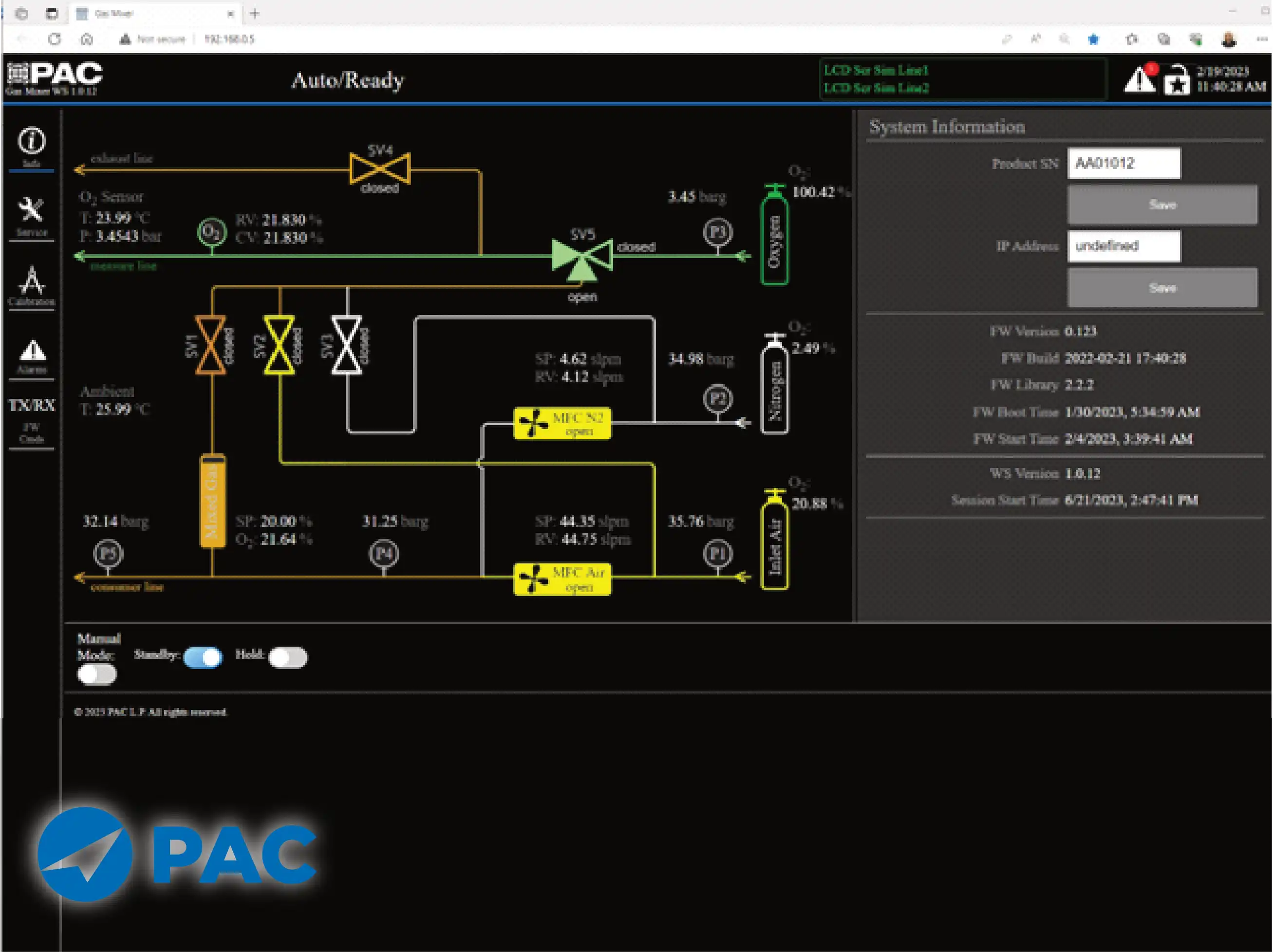Save the Product SN value
Image resolution: width=1273 pixels, height=952 pixels.
click(x=1162, y=205)
